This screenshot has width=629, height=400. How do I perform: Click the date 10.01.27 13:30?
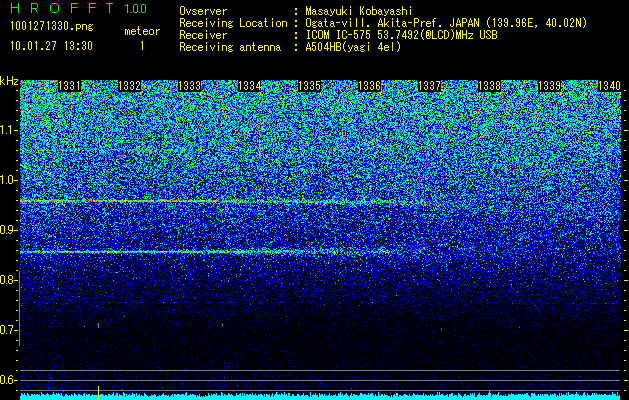coord(51,46)
